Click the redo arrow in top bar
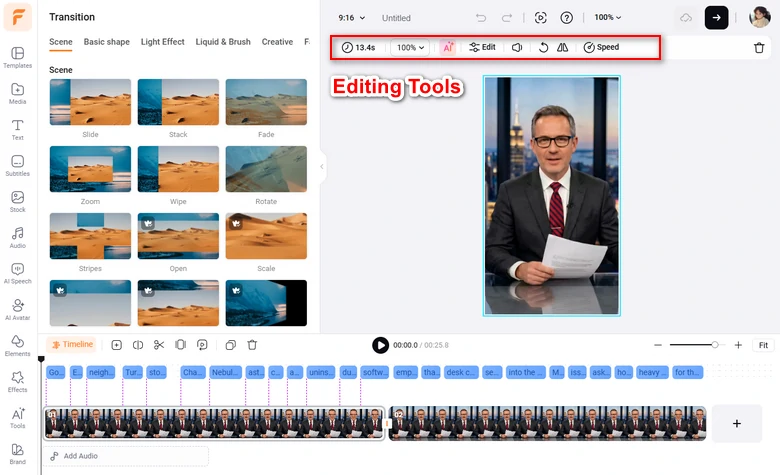780x475 pixels. pos(506,18)
